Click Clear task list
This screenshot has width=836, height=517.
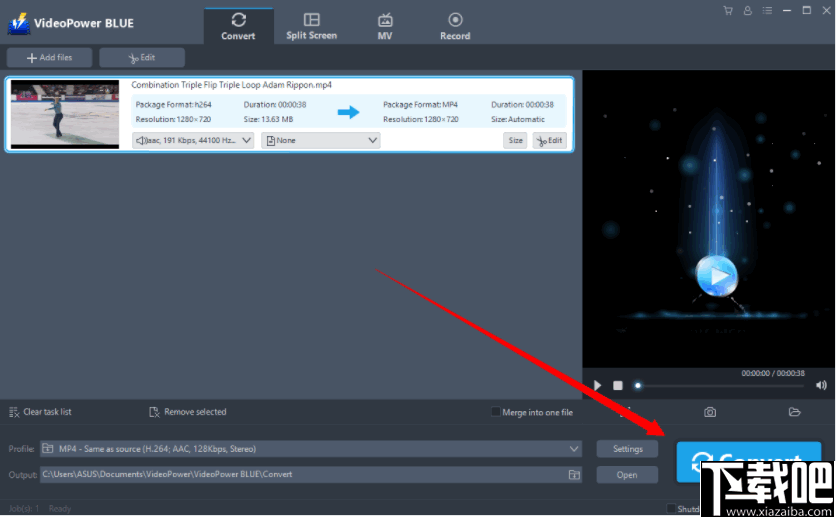pos(41,412)
